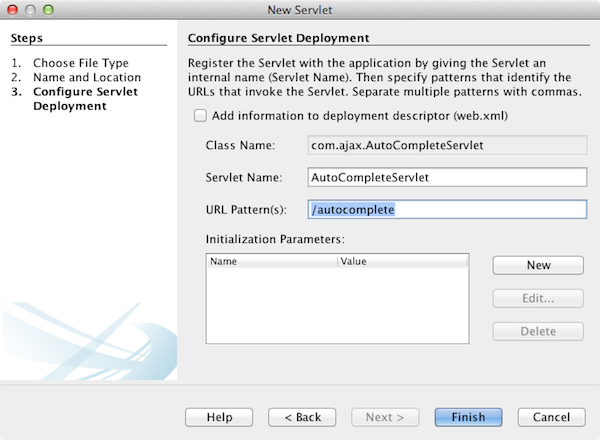Select the Choose File Type step
This screenshot has height=440, width=600.
80,63
